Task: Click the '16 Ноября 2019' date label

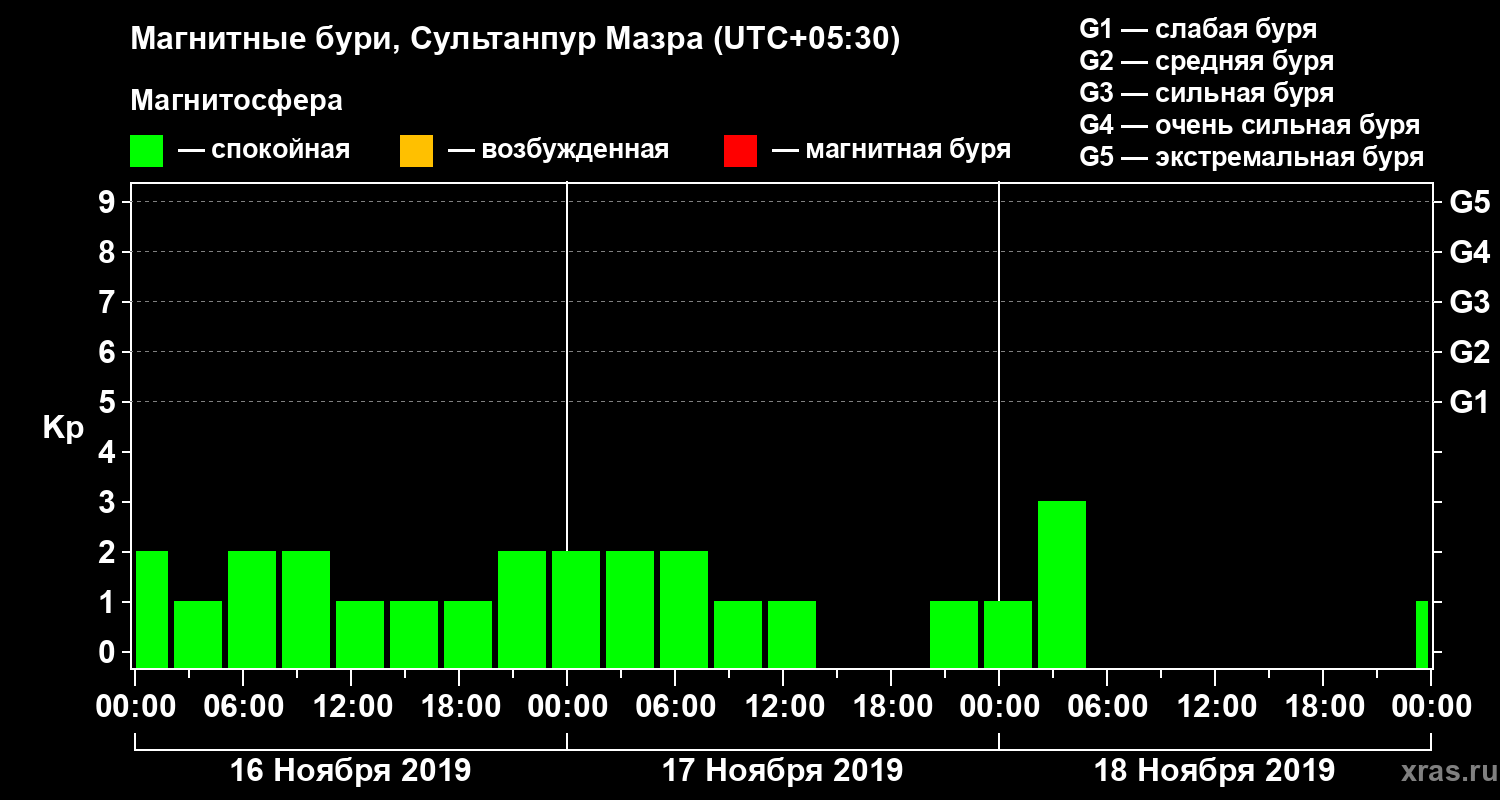Action: pos(350,771)
